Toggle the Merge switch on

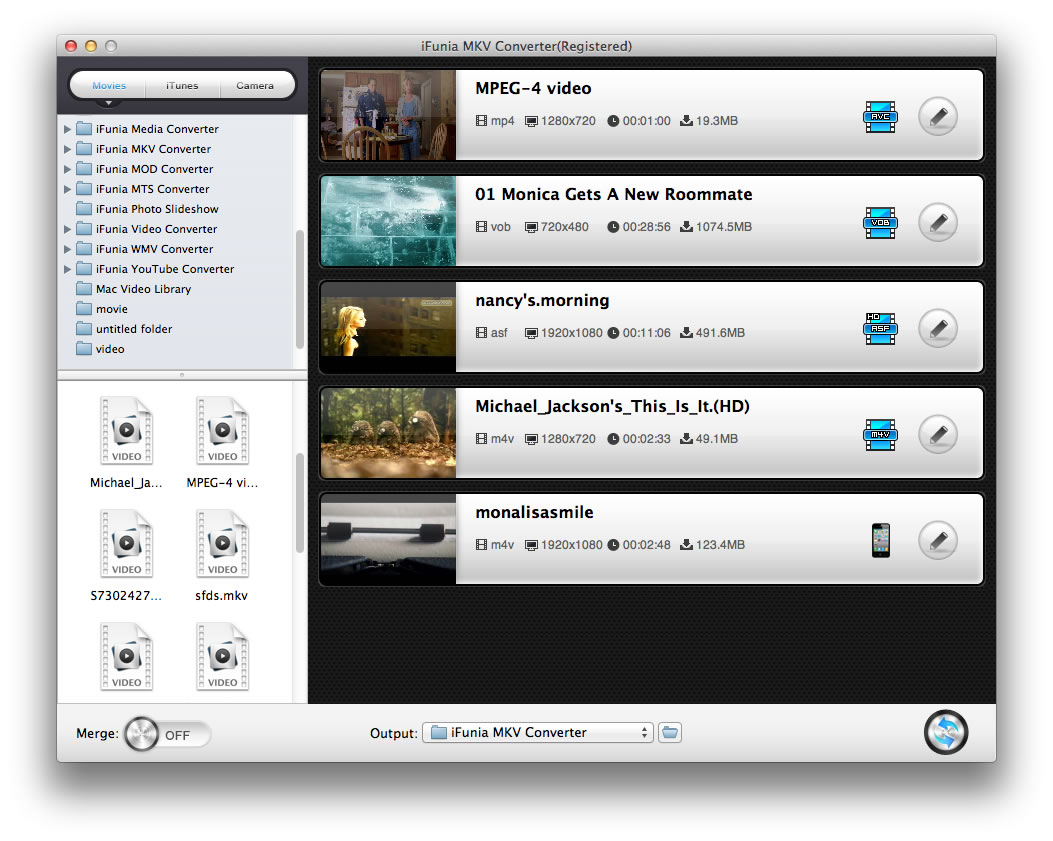click(x=168, y=734)
